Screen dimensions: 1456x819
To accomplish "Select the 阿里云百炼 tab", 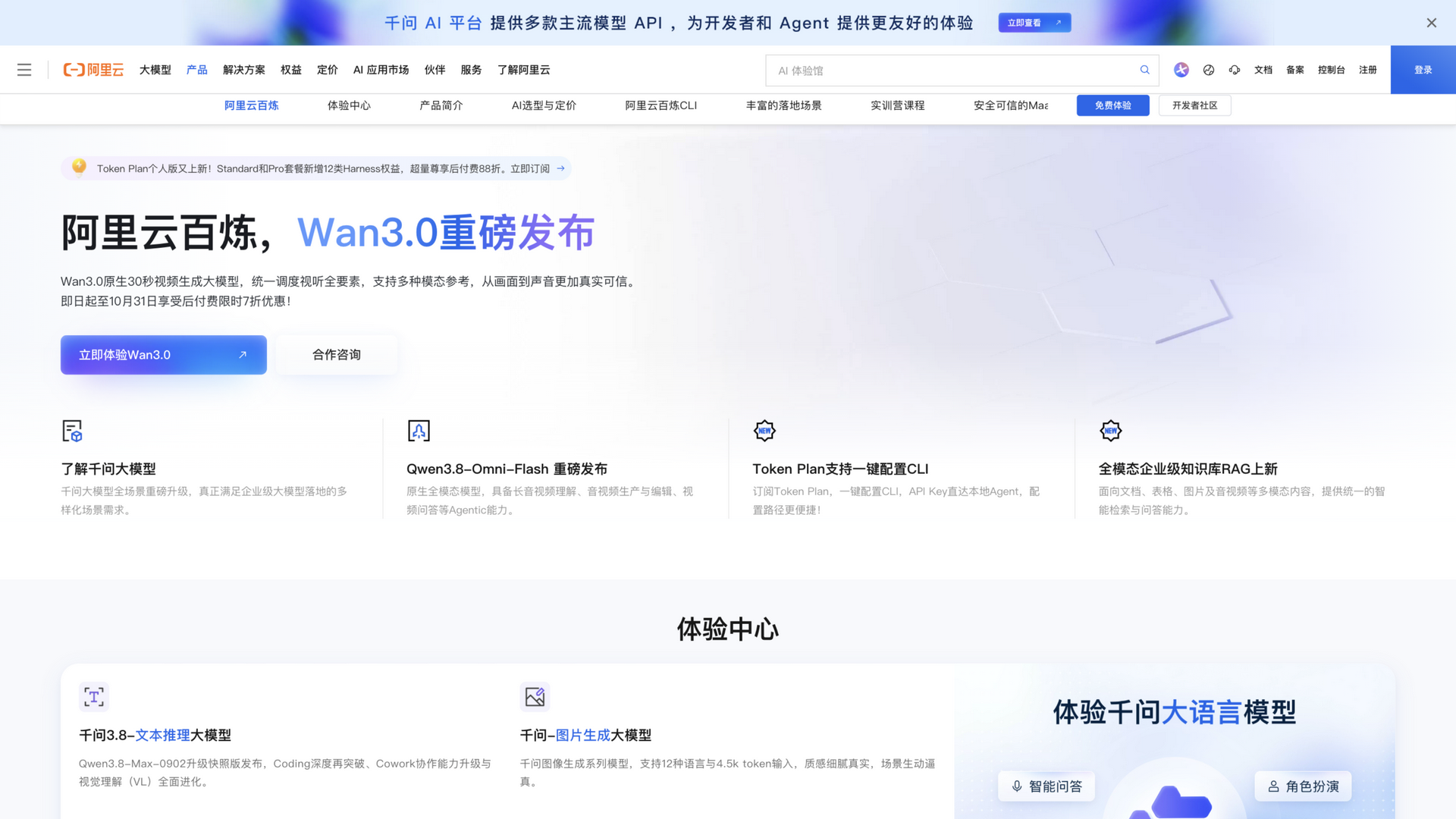I will point(252,105).
